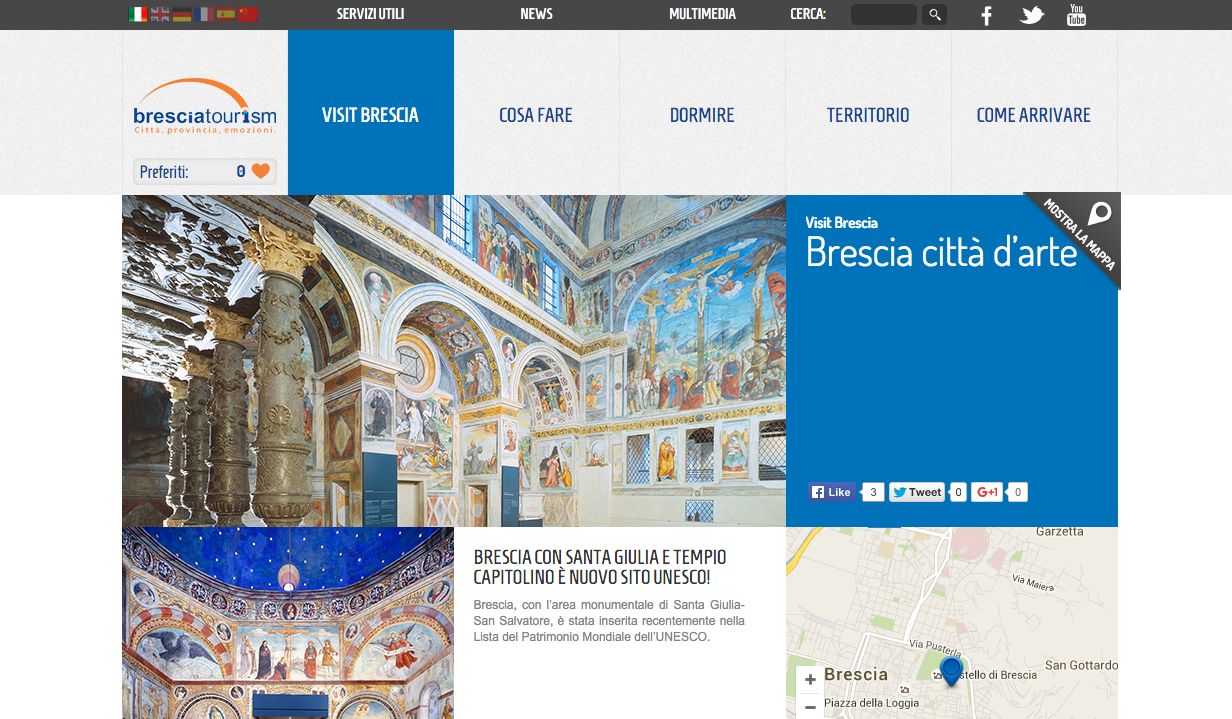1232x719 pixels.
Task: Go to the Come Arrivare section
Action: click(1034, 113)
